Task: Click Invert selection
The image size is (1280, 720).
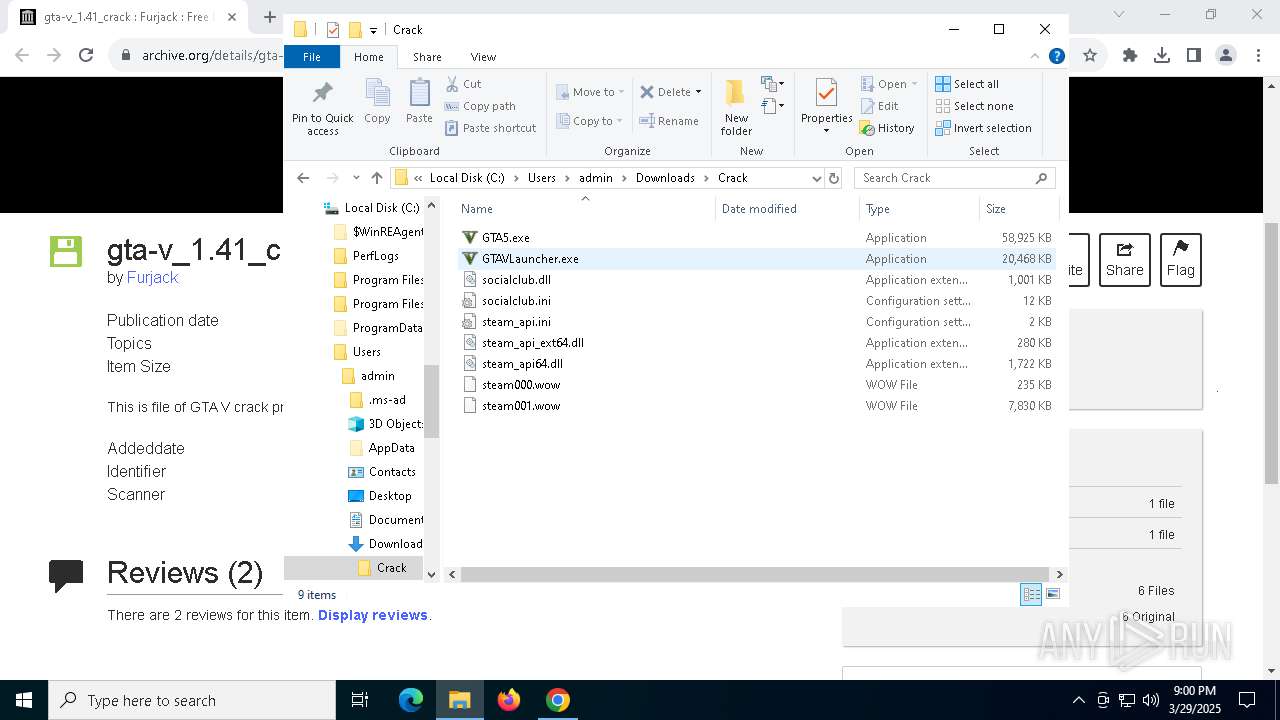Action: [983, 128]
